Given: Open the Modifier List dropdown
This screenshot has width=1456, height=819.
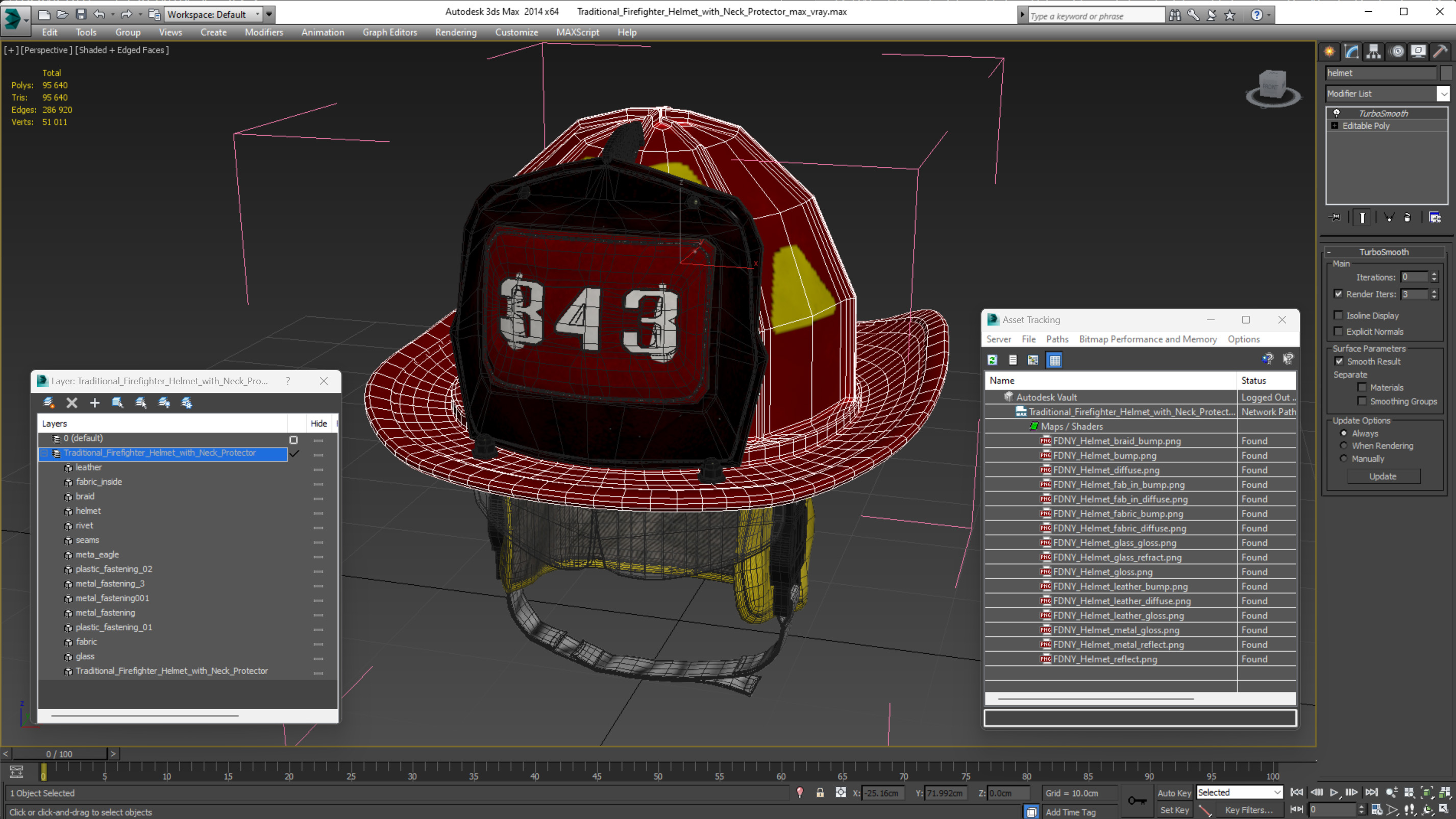Looking at the screenshot, I should coord(1443,93).
